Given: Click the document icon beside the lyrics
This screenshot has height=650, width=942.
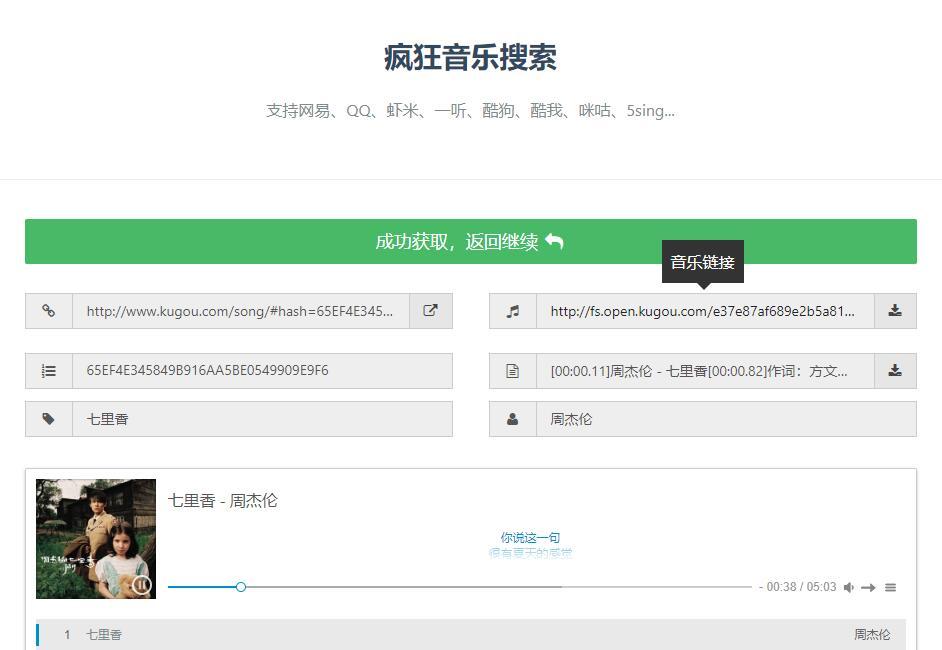Looking at the screenshot, I should (512, 371).
